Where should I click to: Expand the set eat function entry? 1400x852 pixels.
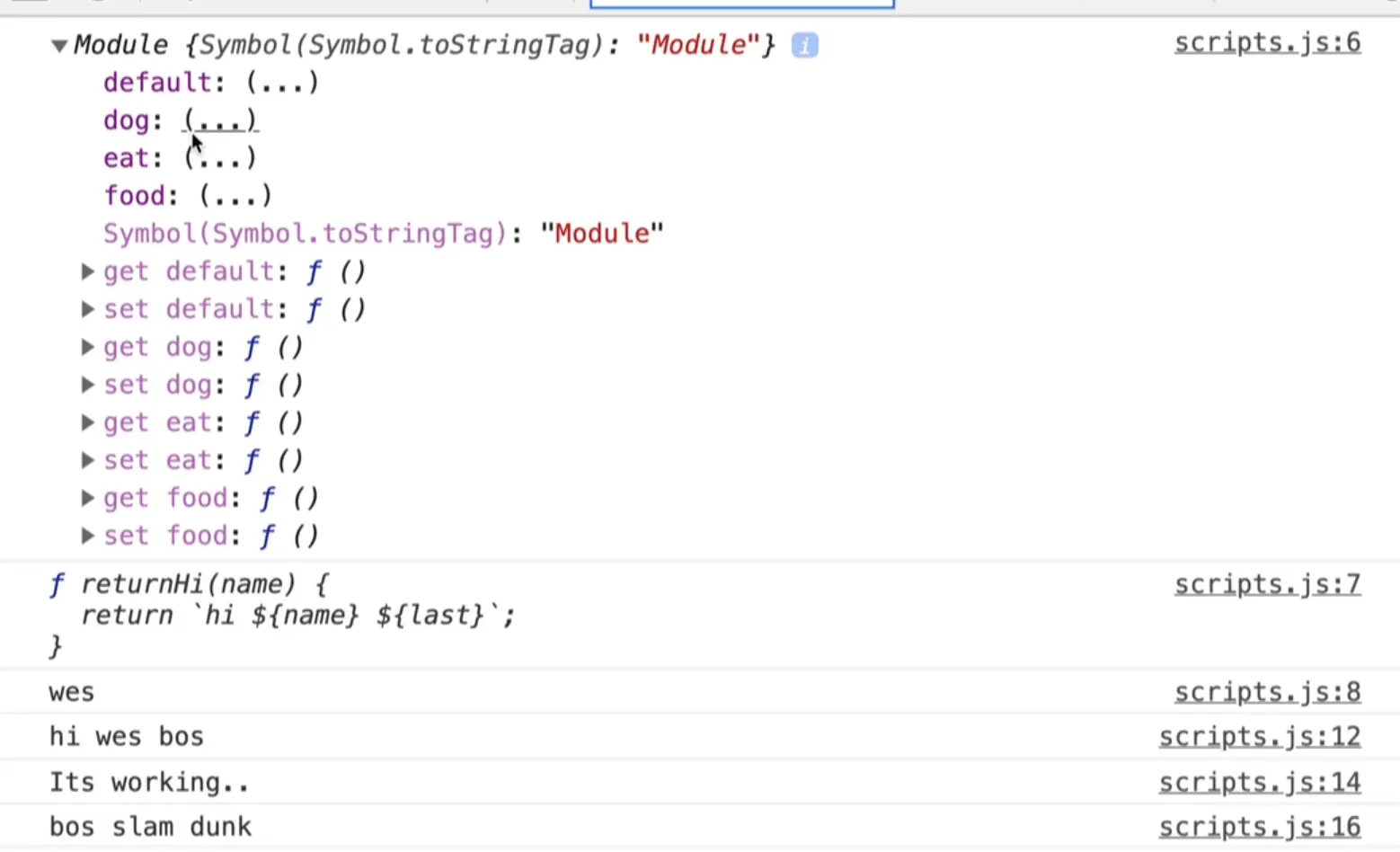[86, 459]
